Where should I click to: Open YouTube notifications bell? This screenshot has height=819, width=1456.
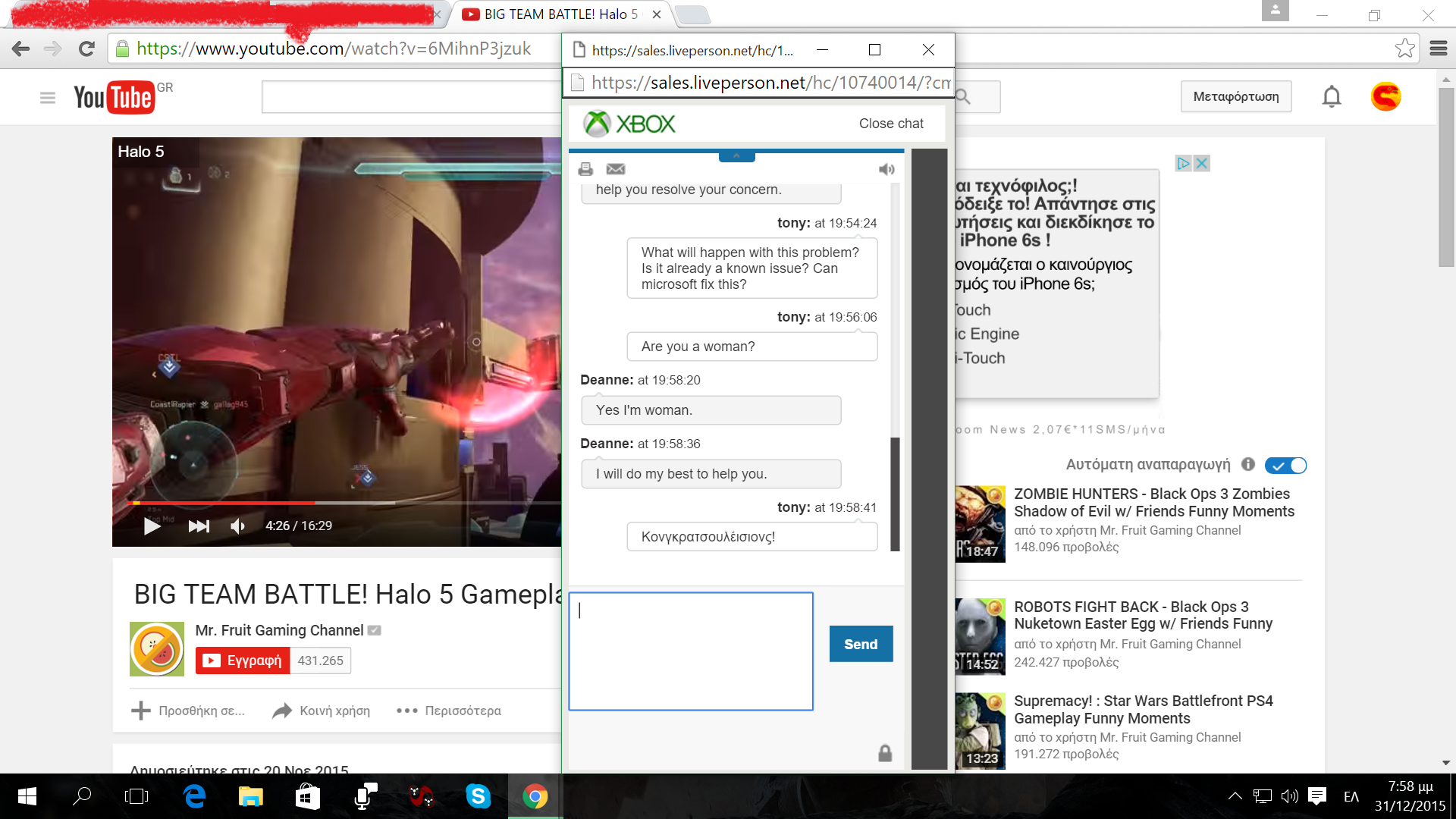pyautogui.click(x=1332, y=96)
